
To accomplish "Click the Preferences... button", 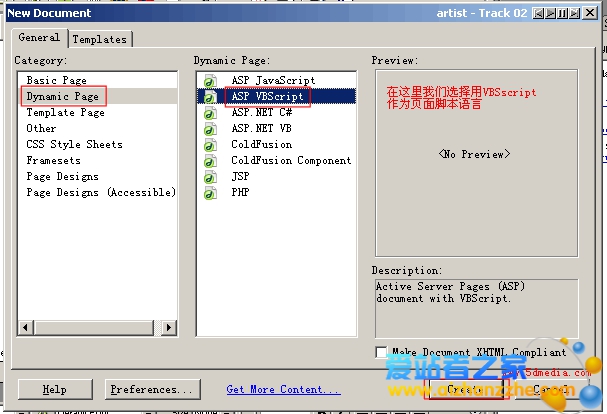I will (x=150, y=390).
